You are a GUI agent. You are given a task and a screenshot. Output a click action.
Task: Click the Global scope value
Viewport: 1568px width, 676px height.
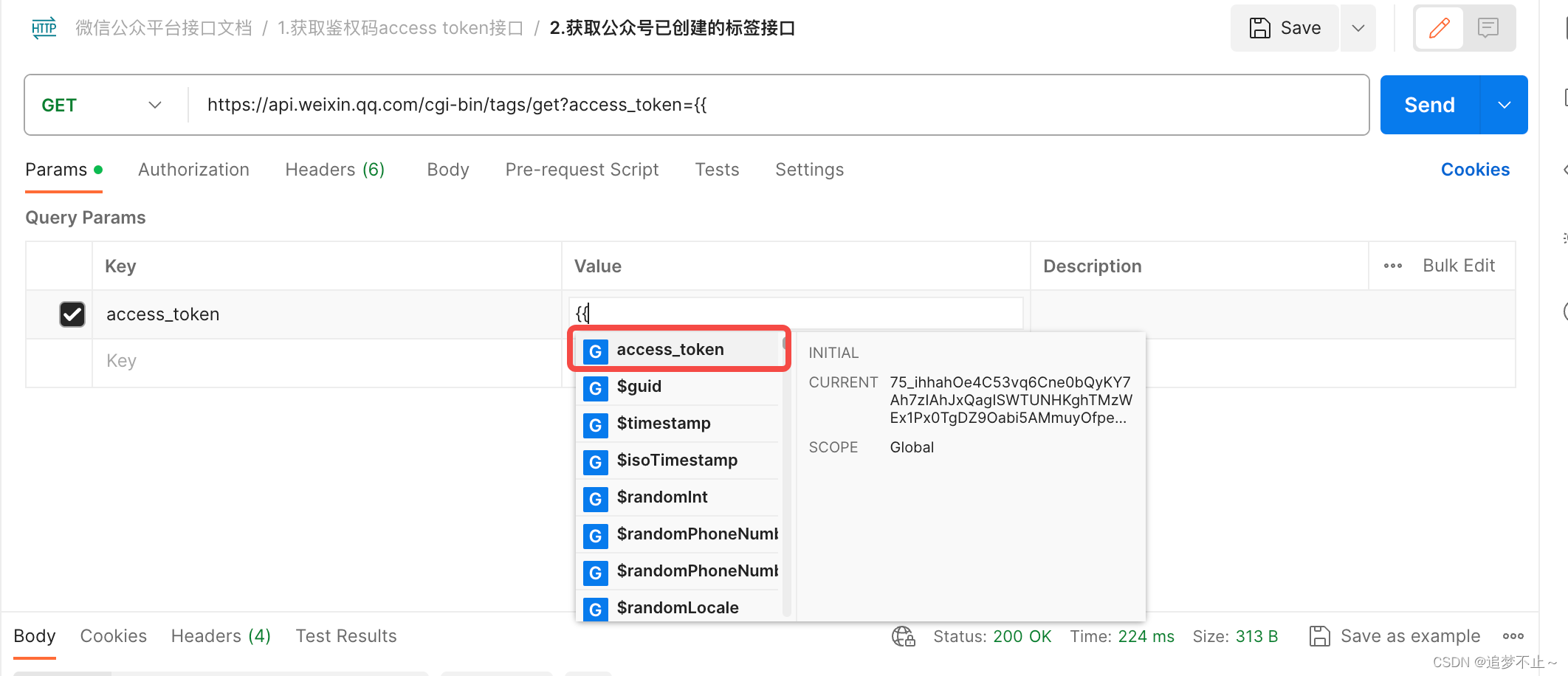[912, 447]
